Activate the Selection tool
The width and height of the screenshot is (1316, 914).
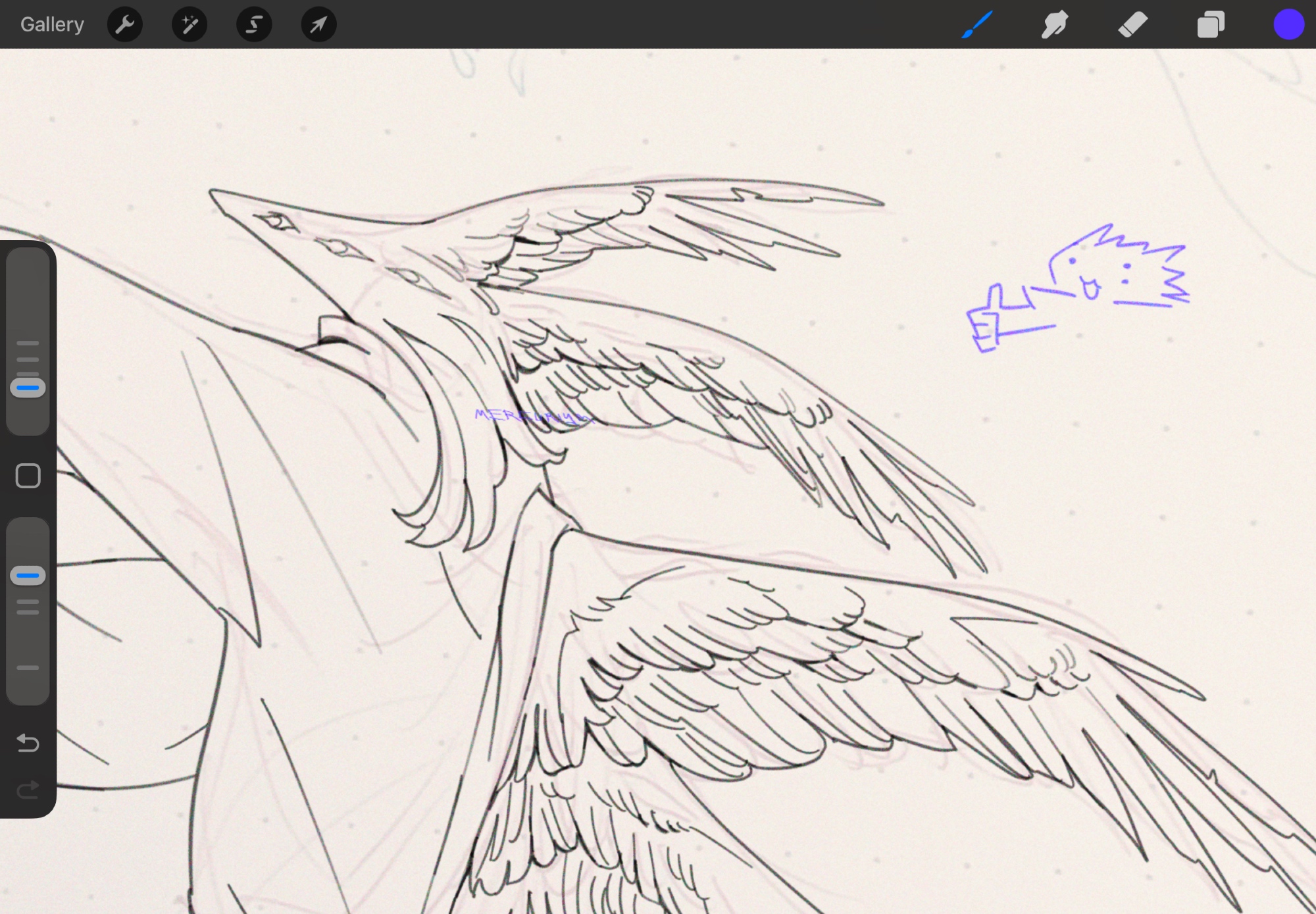[254, 24]
